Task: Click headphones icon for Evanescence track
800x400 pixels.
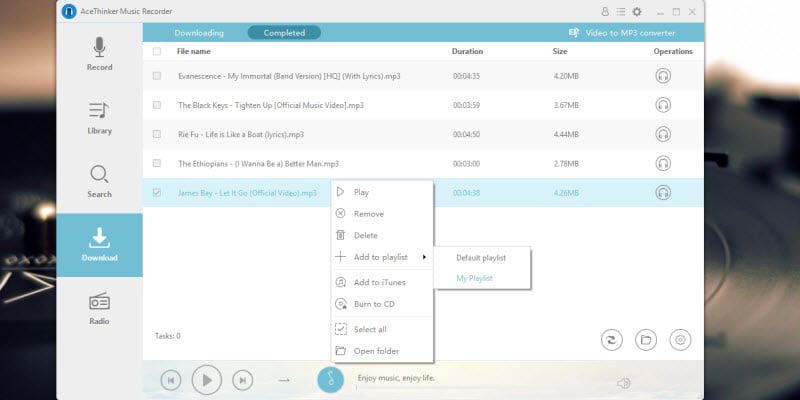Action: (663, 76)
